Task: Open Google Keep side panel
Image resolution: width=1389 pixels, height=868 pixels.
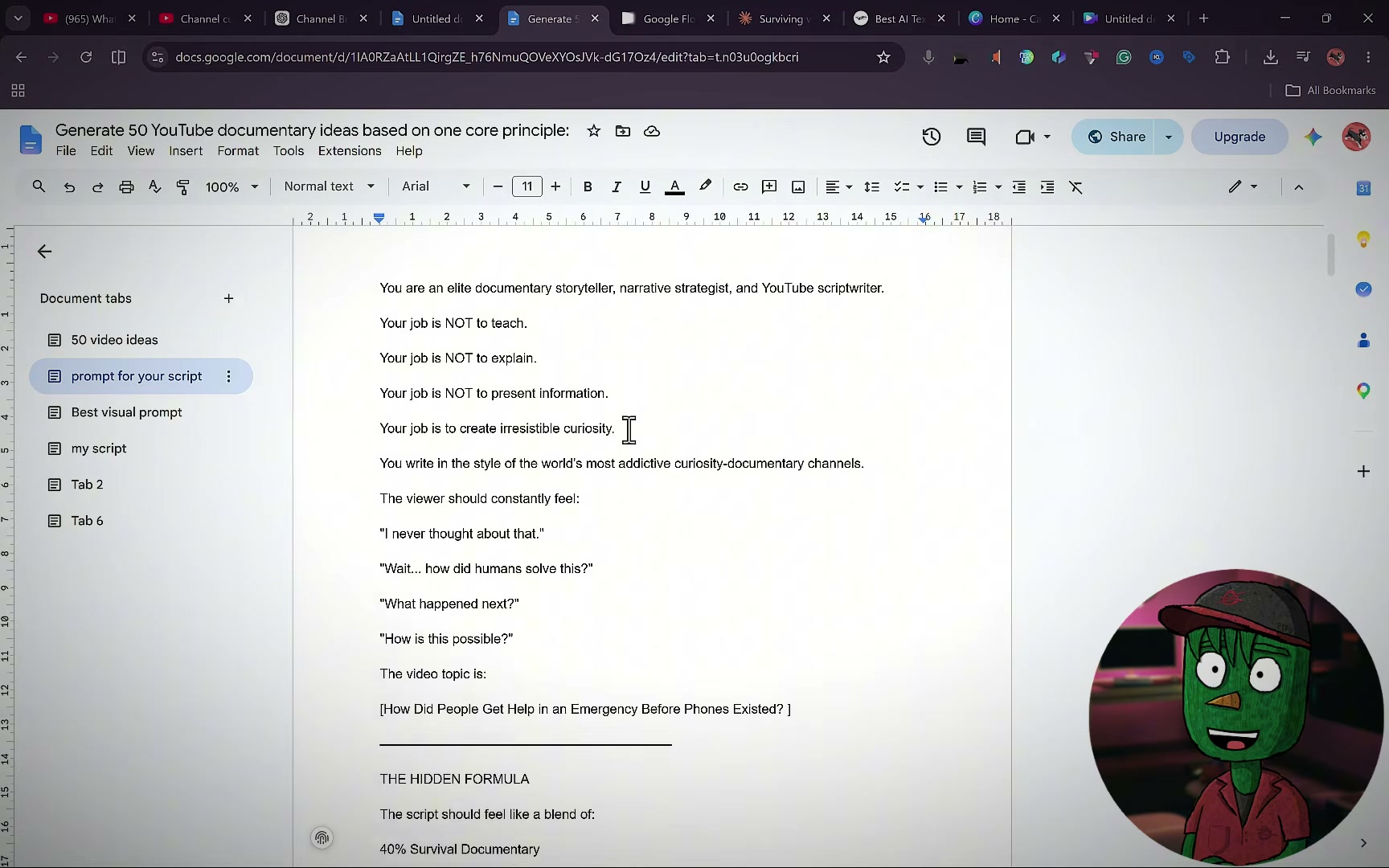Action: point(1363,239)
